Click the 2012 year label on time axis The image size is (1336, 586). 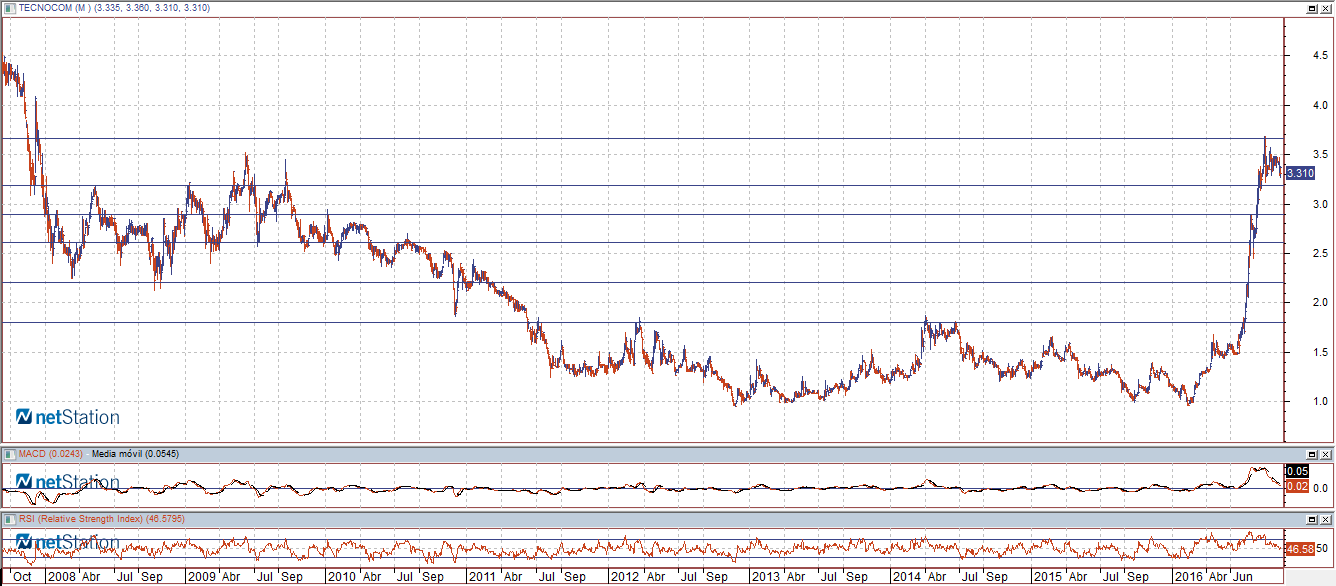coord(625,577)
